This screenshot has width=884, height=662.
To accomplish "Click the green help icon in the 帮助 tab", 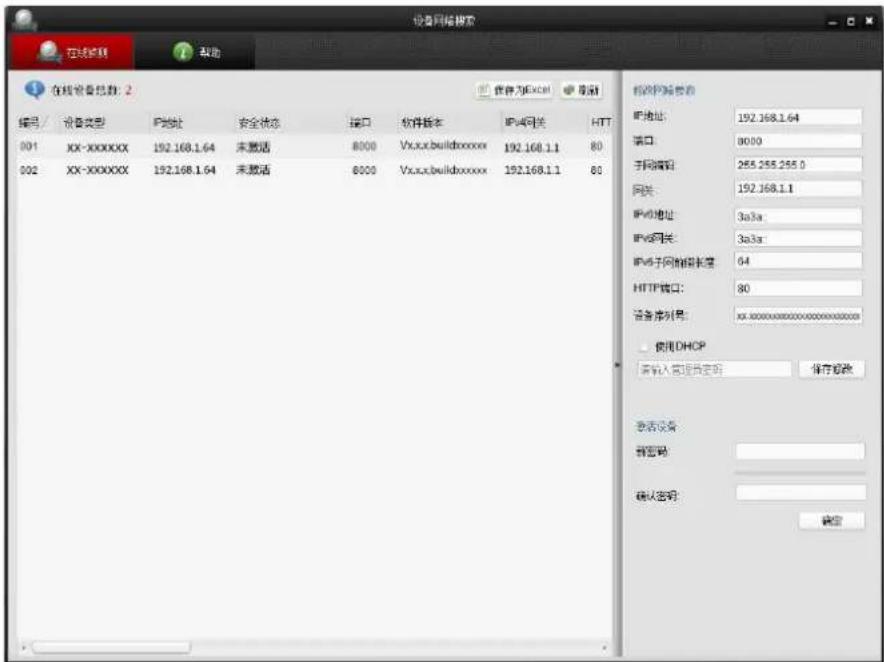I will pos(182,52).
